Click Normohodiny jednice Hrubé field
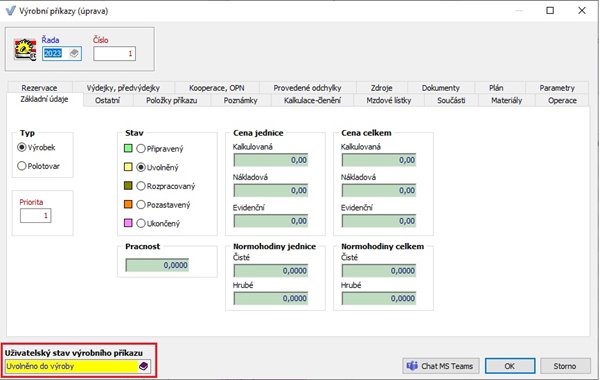600x380 pixels. click(271, 298)
